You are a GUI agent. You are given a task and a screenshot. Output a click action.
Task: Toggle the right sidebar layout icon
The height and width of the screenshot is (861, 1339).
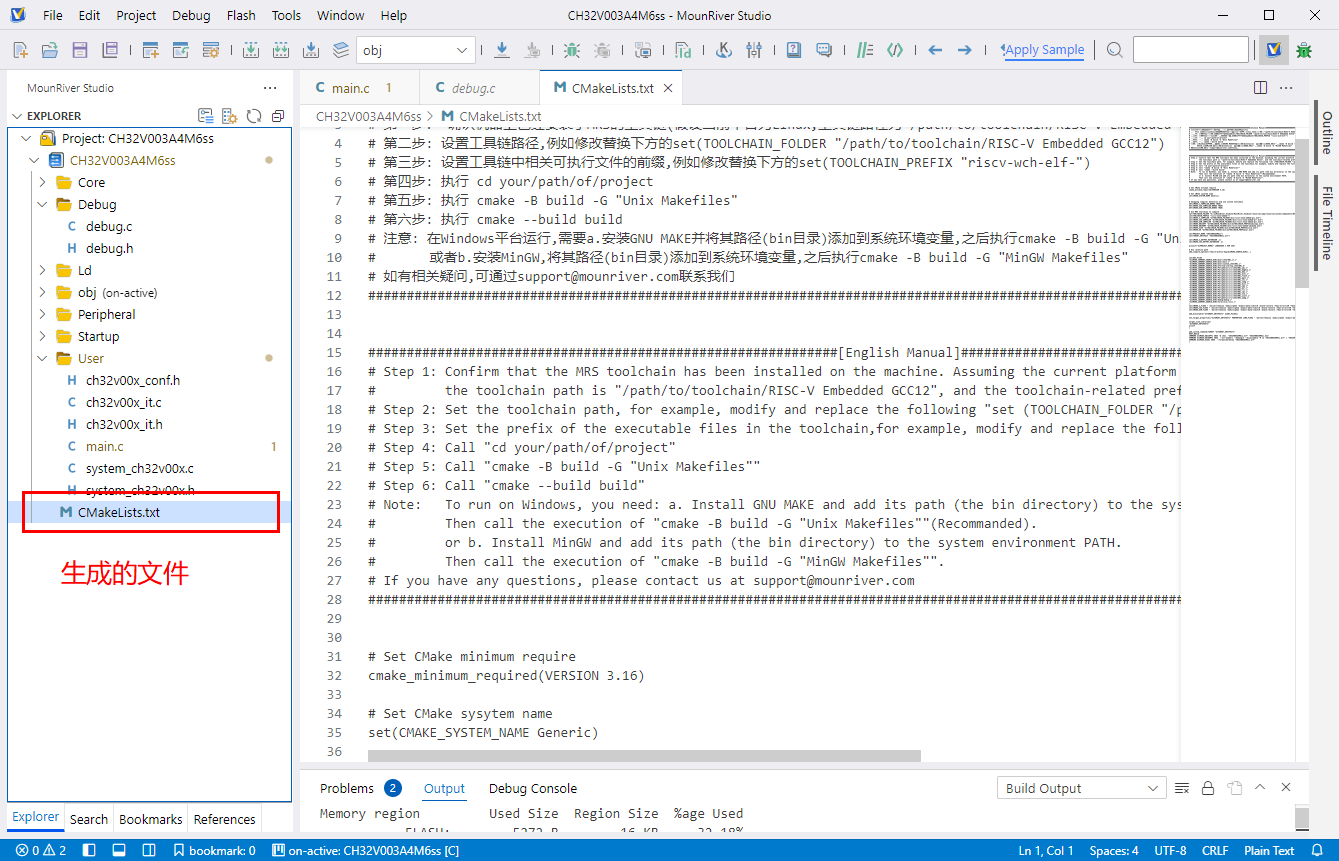pyautogui.click(x=149, y=851)
